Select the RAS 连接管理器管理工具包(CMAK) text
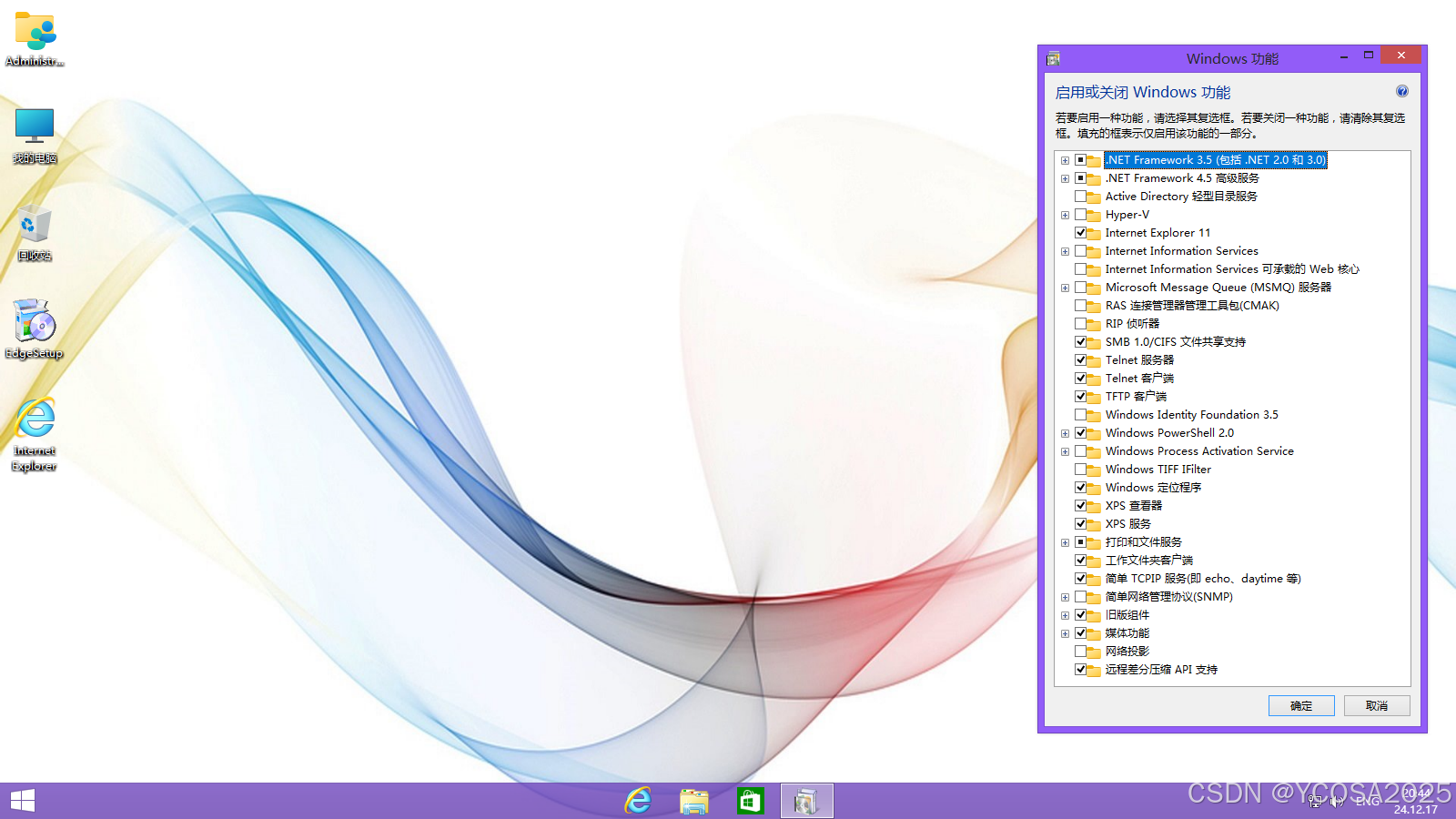Image resolution: width=1456 pixels, height=819 pixels. 1192,306
